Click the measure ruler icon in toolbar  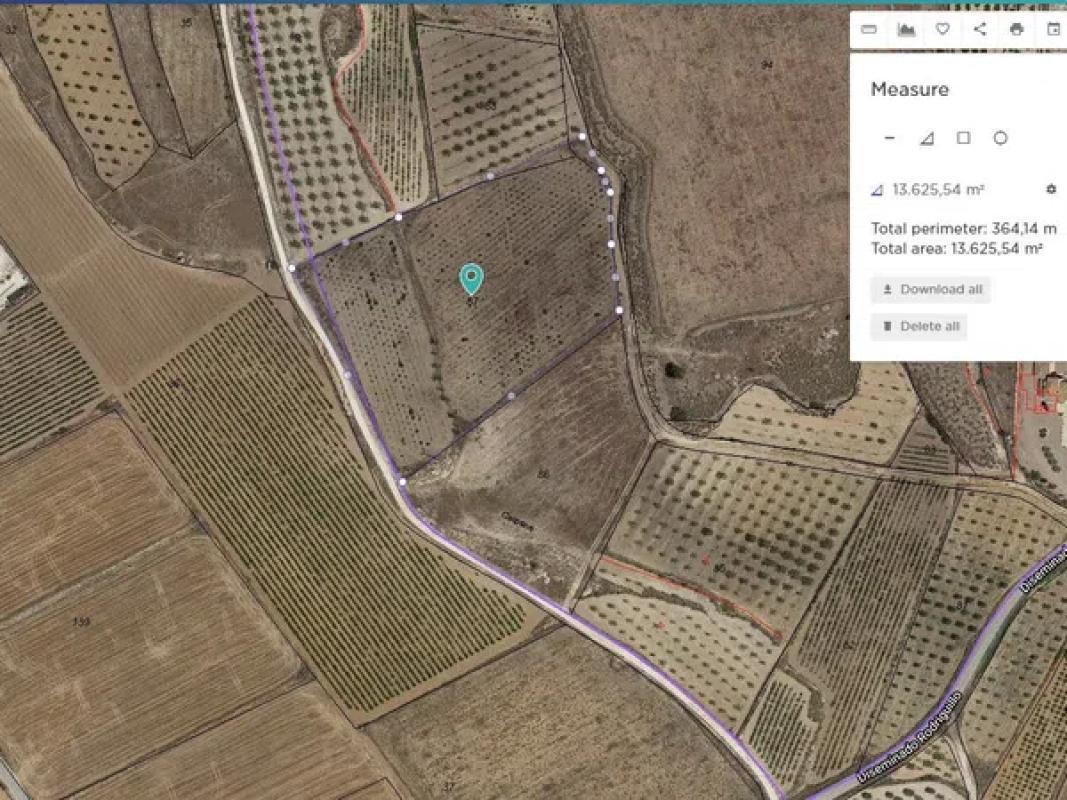(x=869, y=29)
